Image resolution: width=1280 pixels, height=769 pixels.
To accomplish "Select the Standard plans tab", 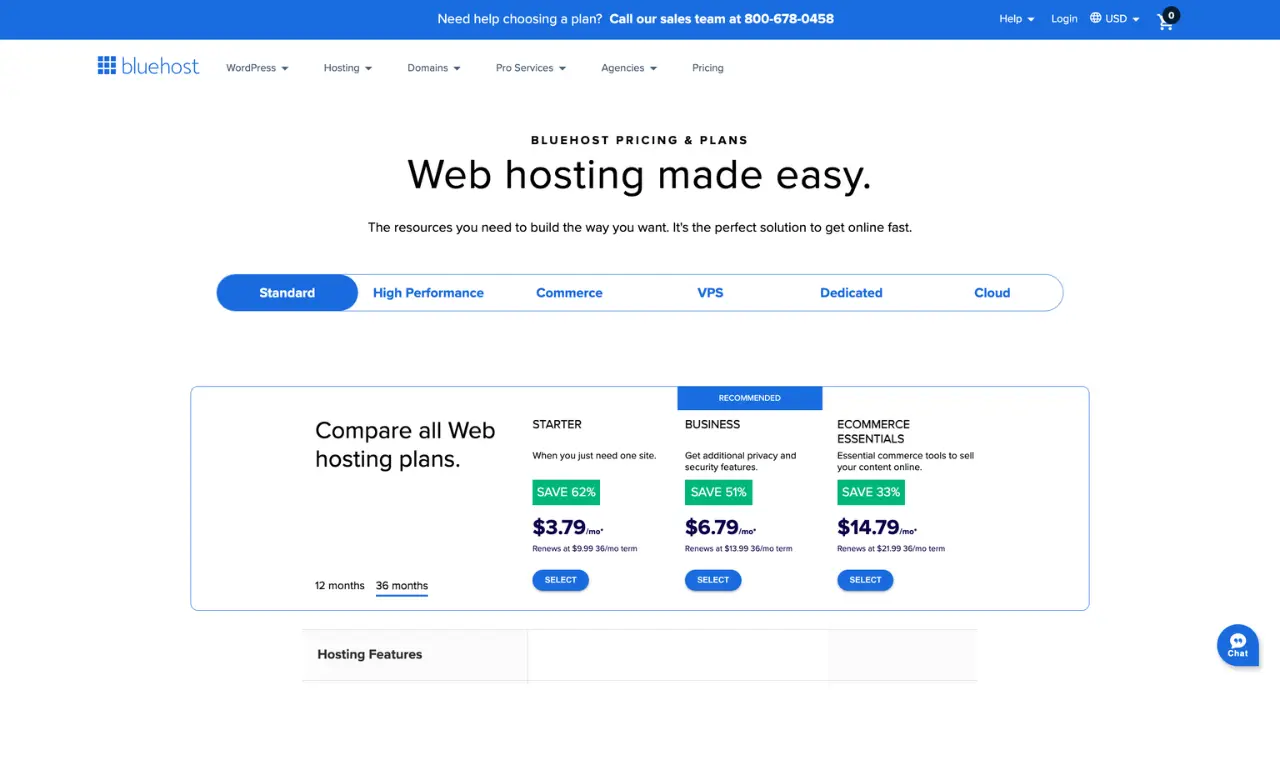I will point(287,293).
